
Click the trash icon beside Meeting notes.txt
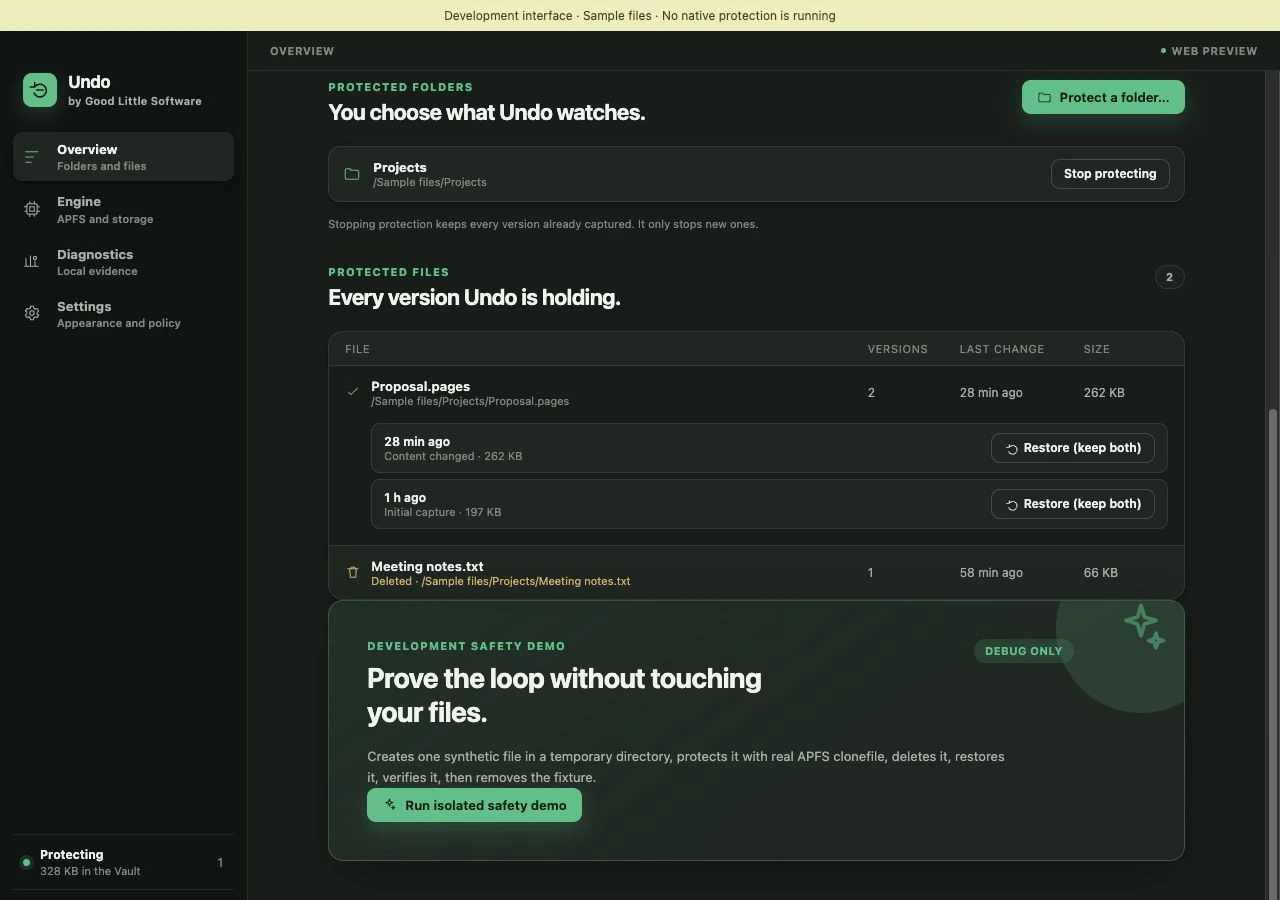coord(353,573)
